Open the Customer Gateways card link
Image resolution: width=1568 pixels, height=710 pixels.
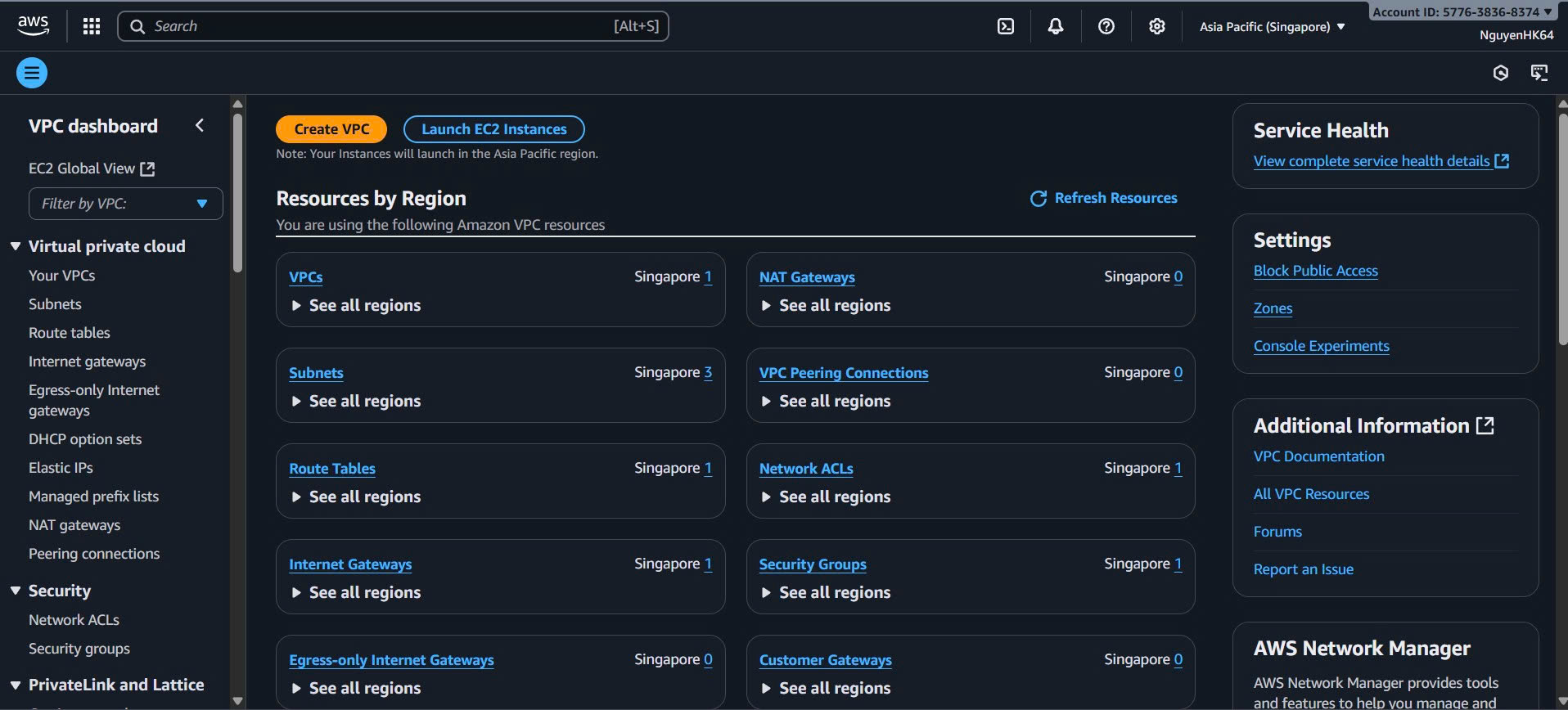click(825, 660)
